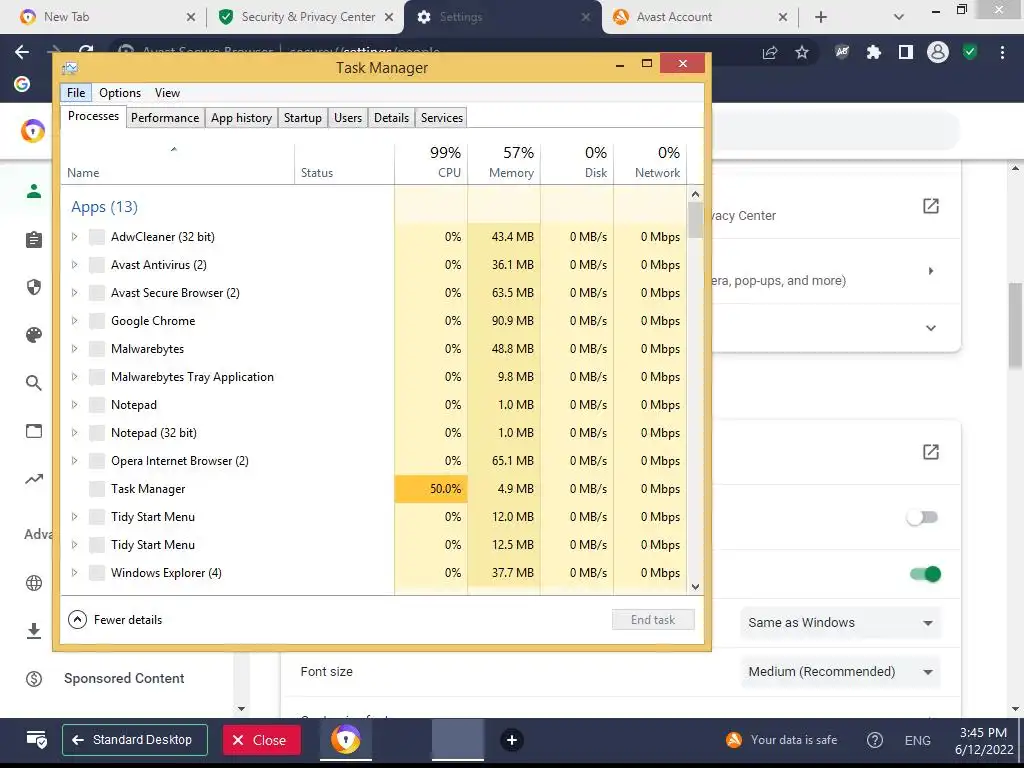Toggle the green switch that is on
Viewport: 1024px width, 768px height.
(x=925, y=574)
